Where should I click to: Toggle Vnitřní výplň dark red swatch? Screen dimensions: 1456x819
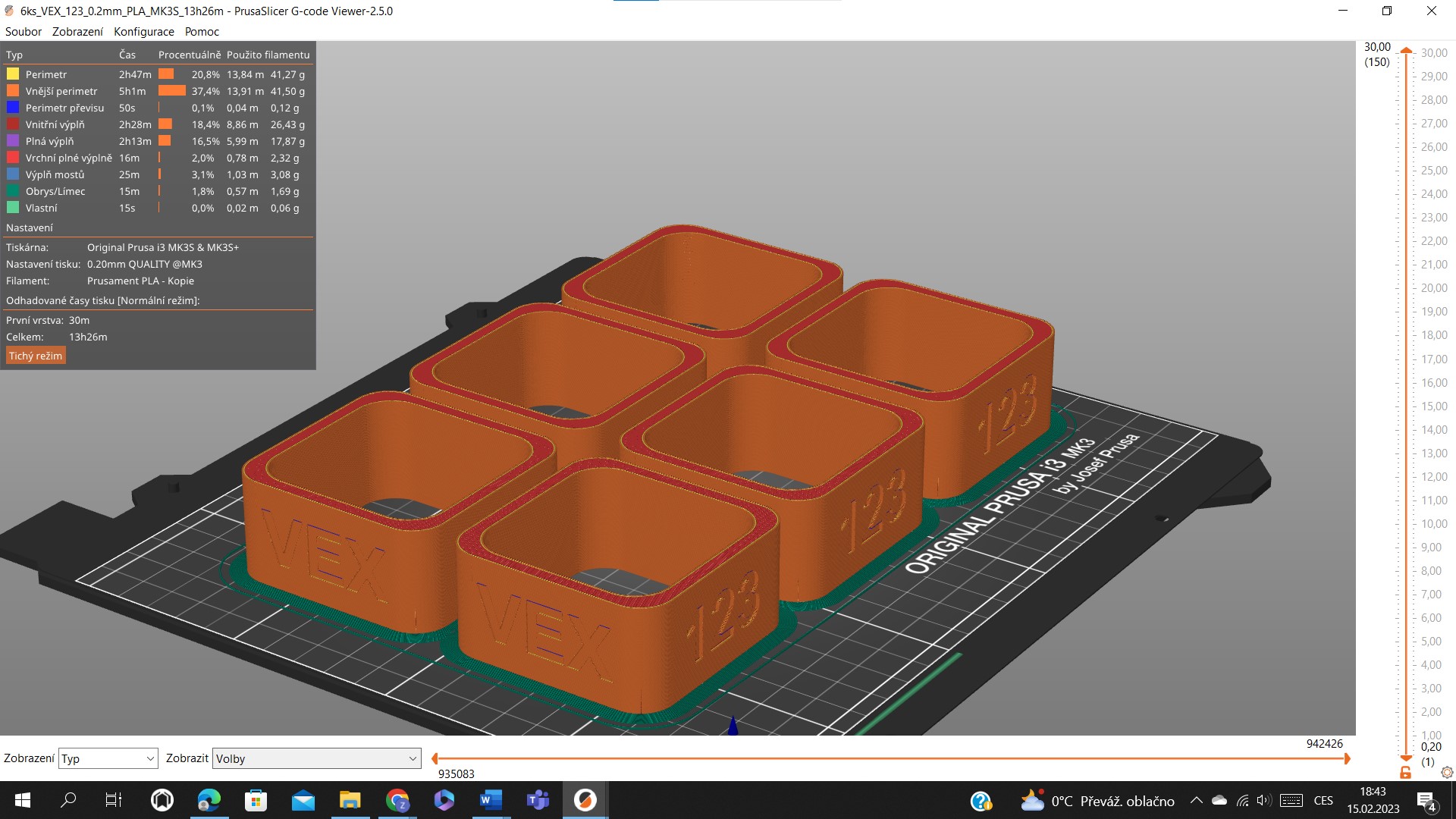tap(13, 124)
